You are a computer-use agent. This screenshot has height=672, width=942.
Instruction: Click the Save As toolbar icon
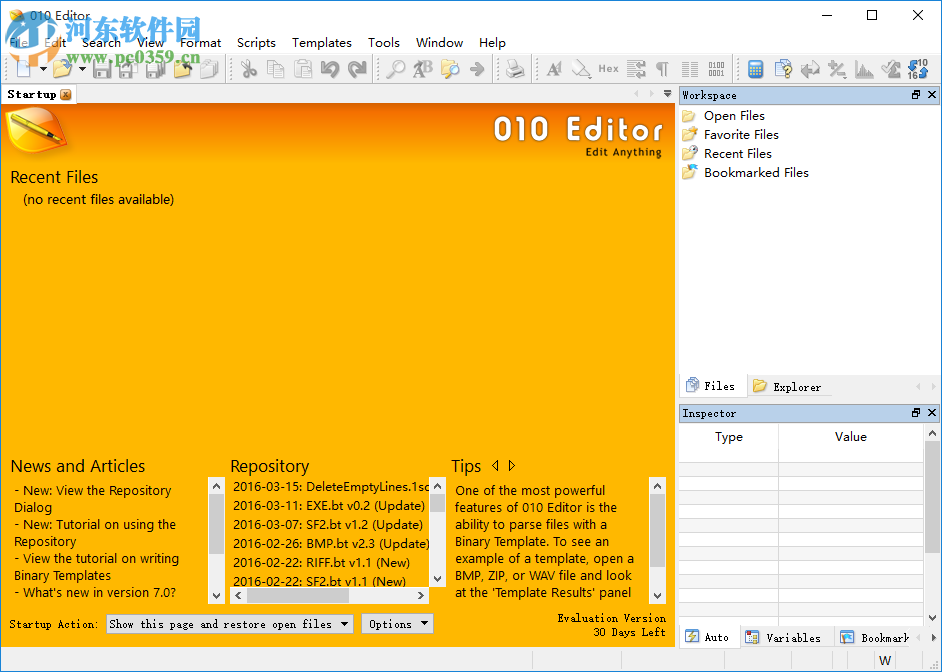pyautogui.click(x=127, y=69)
